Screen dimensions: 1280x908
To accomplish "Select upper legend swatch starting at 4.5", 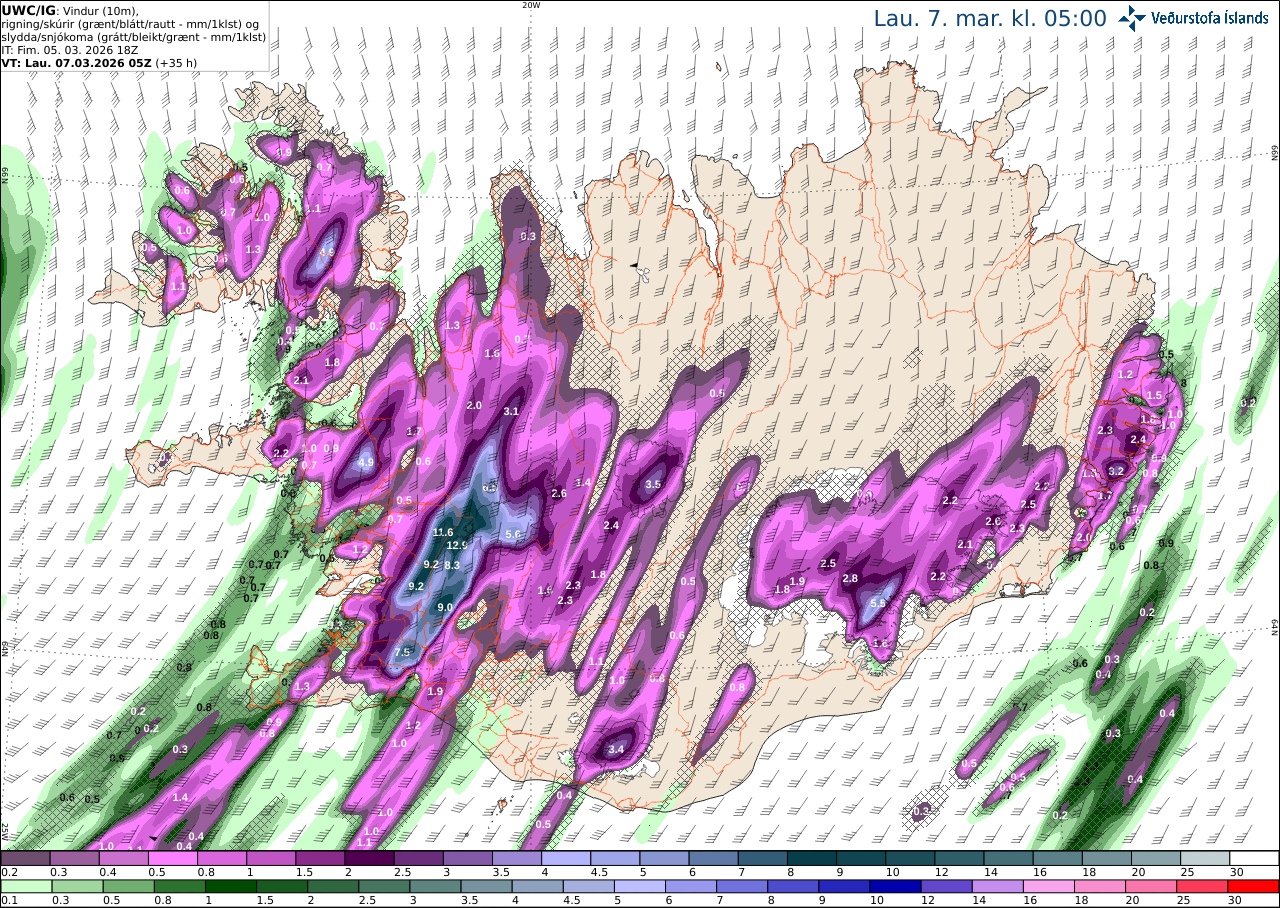I will pos(615,858).
